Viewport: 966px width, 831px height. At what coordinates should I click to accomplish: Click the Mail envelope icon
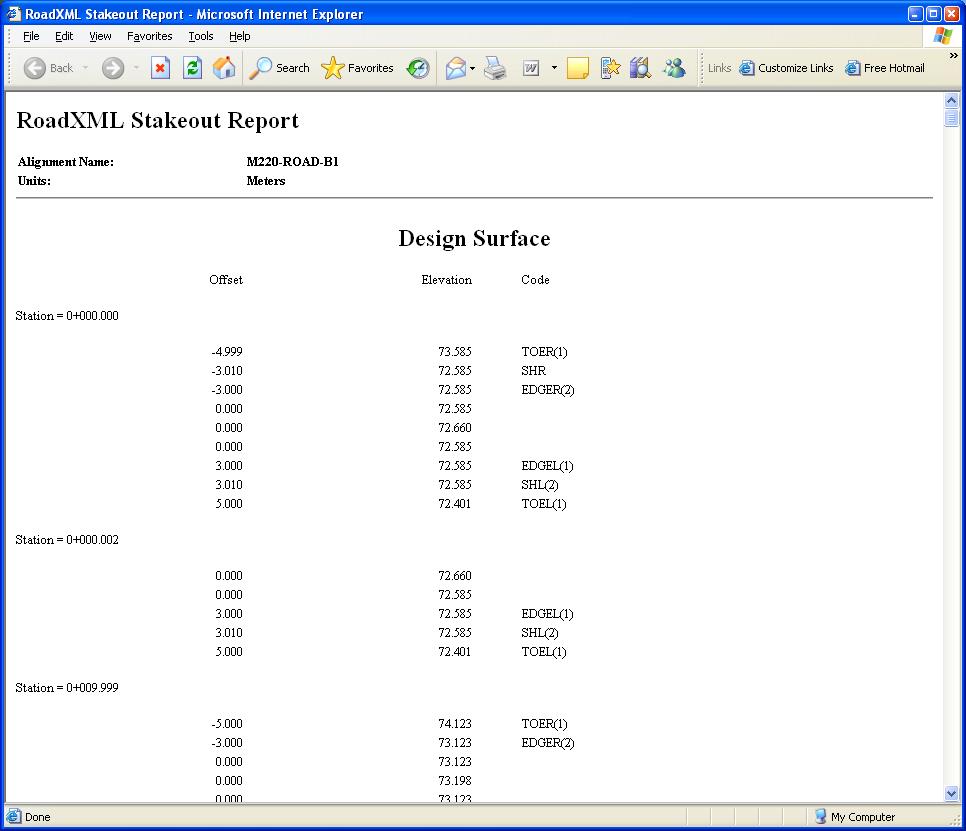tap(456, 68)
